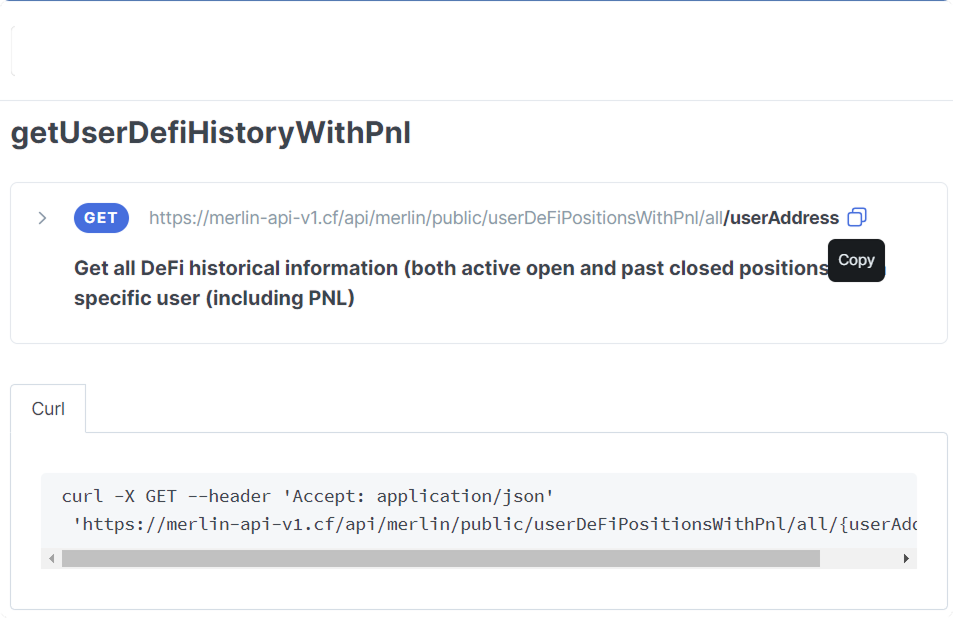
Task: Click the code block's left scroll arrow
Action: coord(52,558)
